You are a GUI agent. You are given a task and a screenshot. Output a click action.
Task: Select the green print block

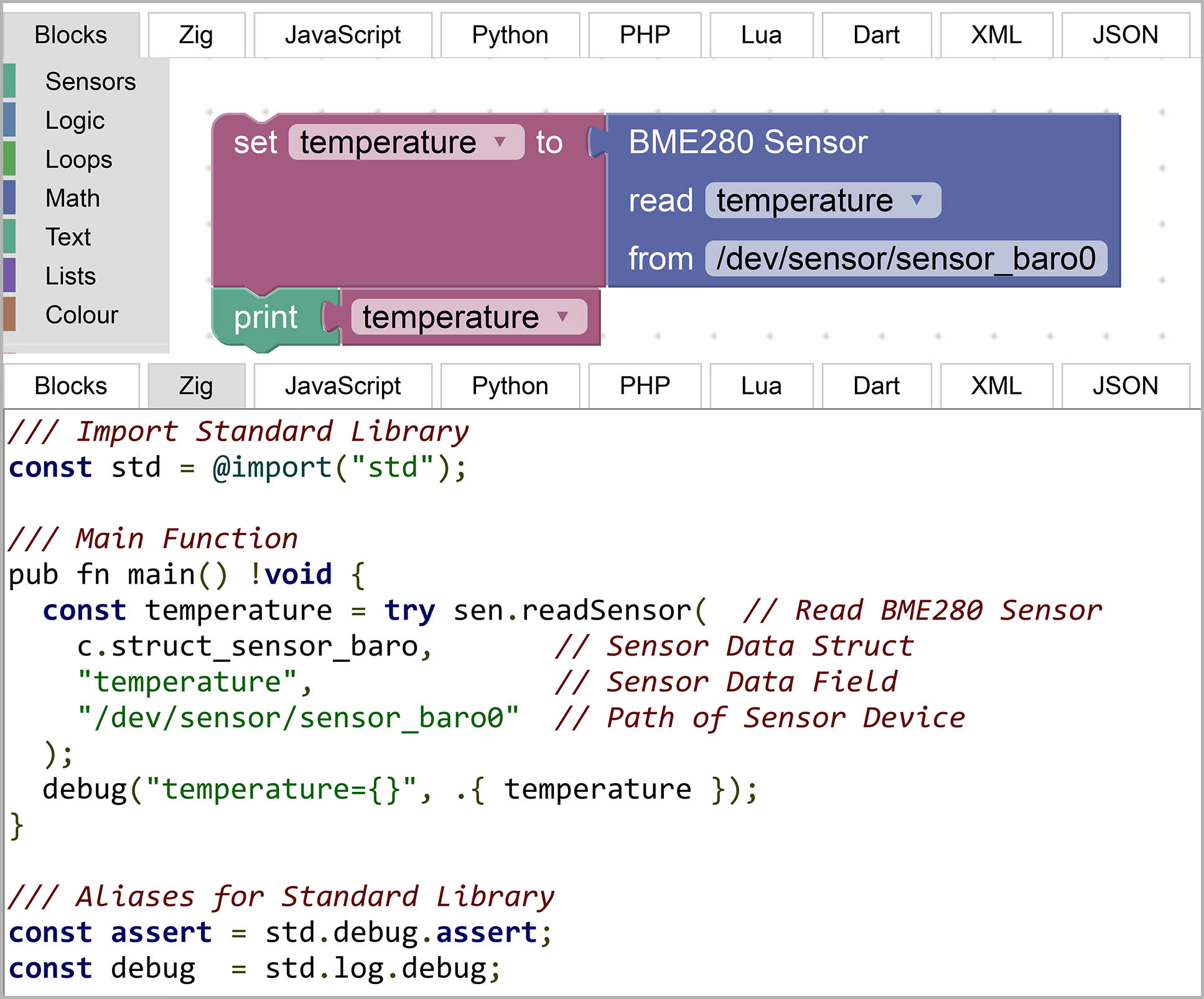pos(266,318)
